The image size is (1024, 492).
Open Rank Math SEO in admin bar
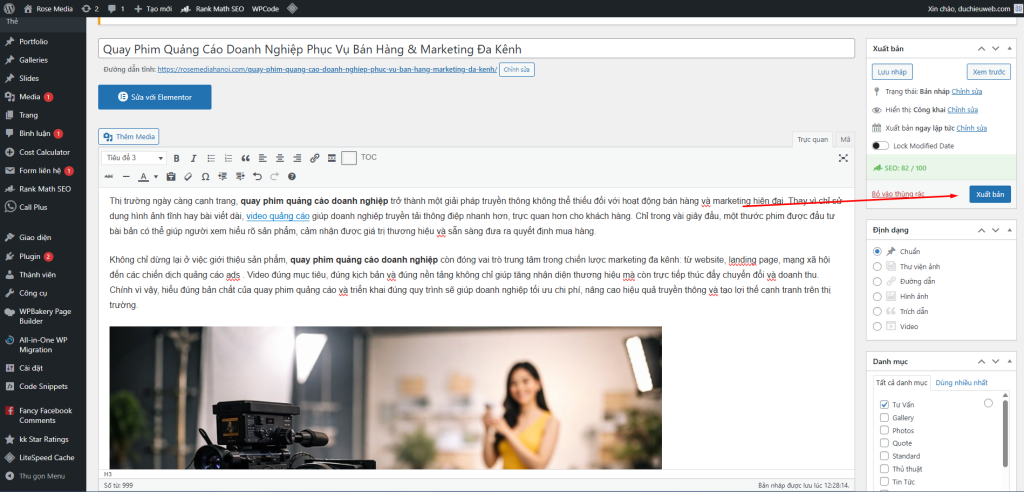[x=211, y=9]
